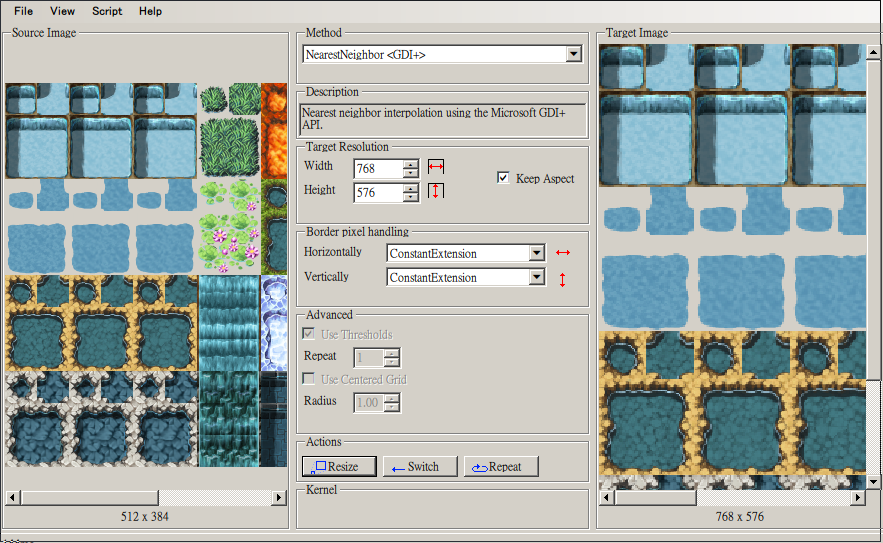
Task: Click the Source Image horizontal scrollbar thumb
Action: (90, 497)
